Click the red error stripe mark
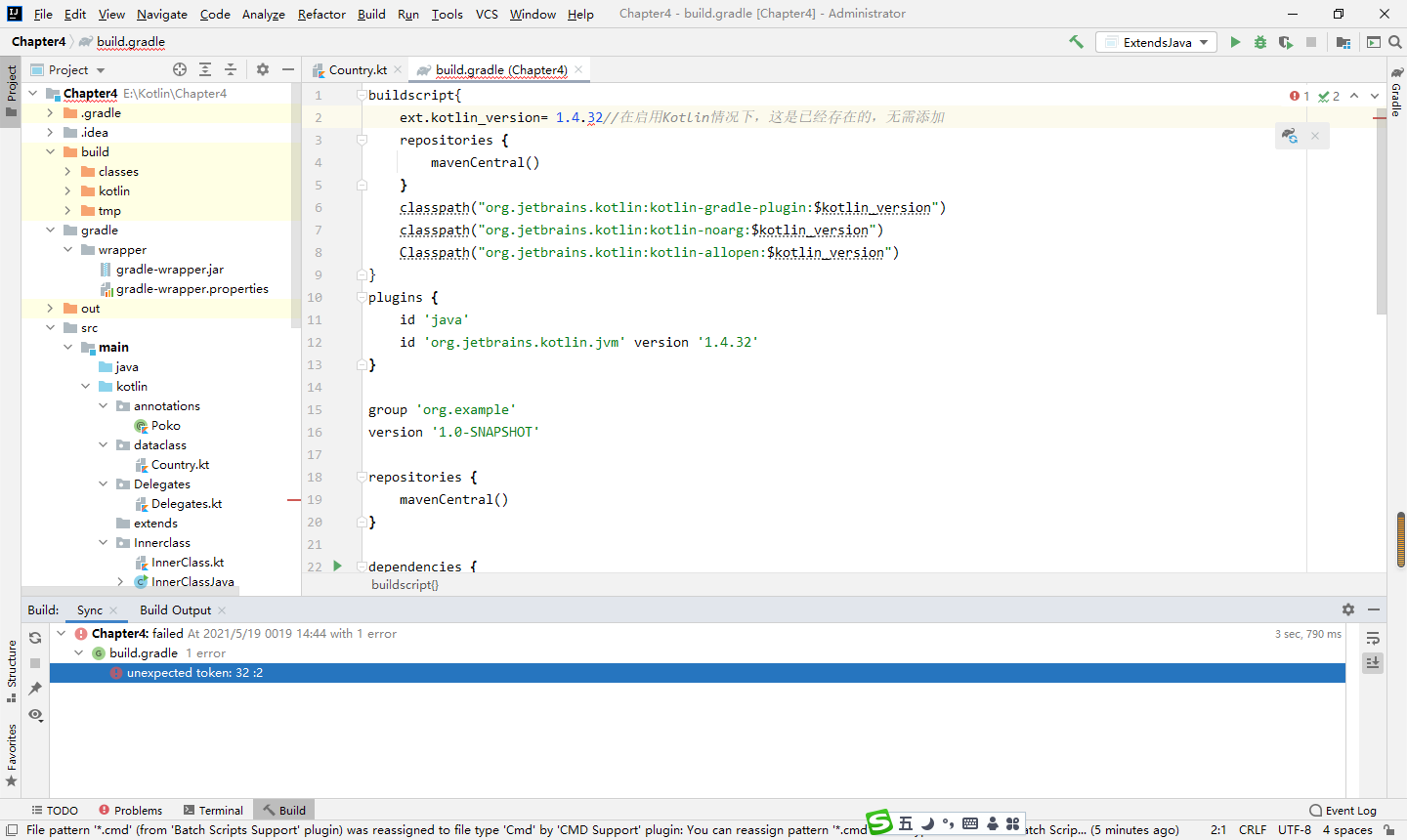Viewport: 1407px width, 840px height. coord(1380,117)
